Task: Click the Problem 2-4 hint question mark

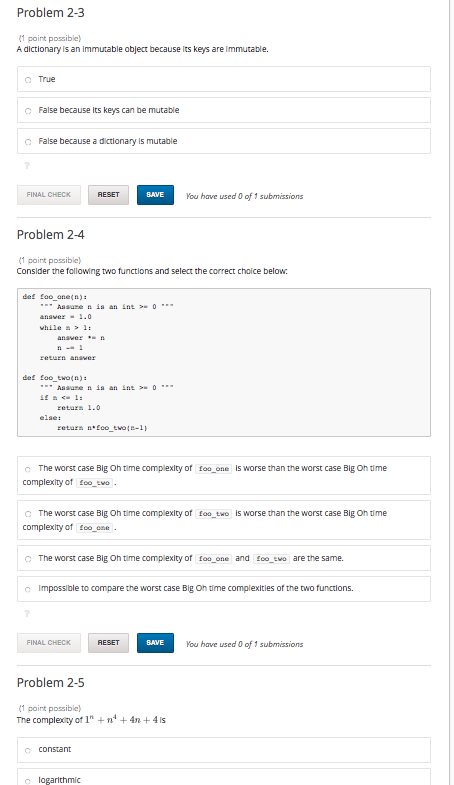Action: 27,613
